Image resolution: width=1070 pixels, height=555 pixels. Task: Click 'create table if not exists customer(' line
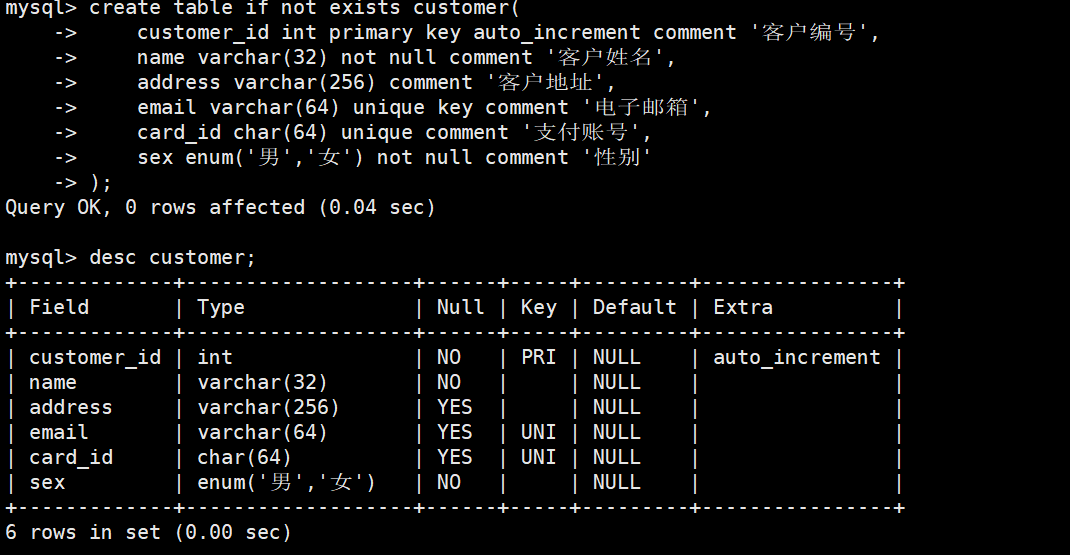pos(262,8)
